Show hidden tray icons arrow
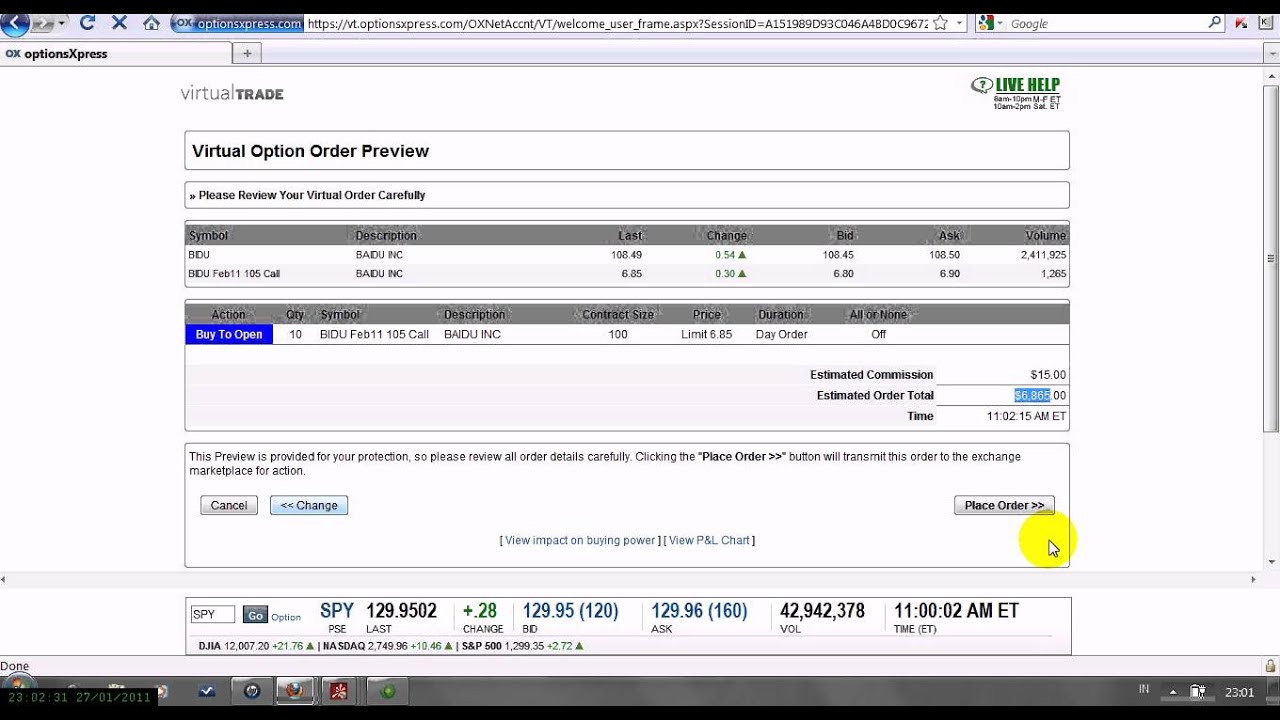Image resolution: width=1280 pixels, height=720 pixels. coord(1172,691)
